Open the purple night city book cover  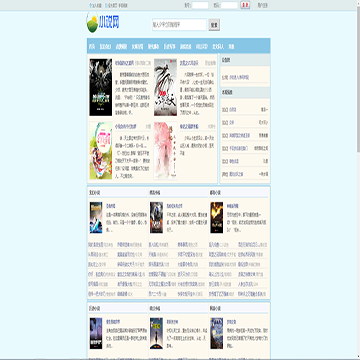[96, 333]
